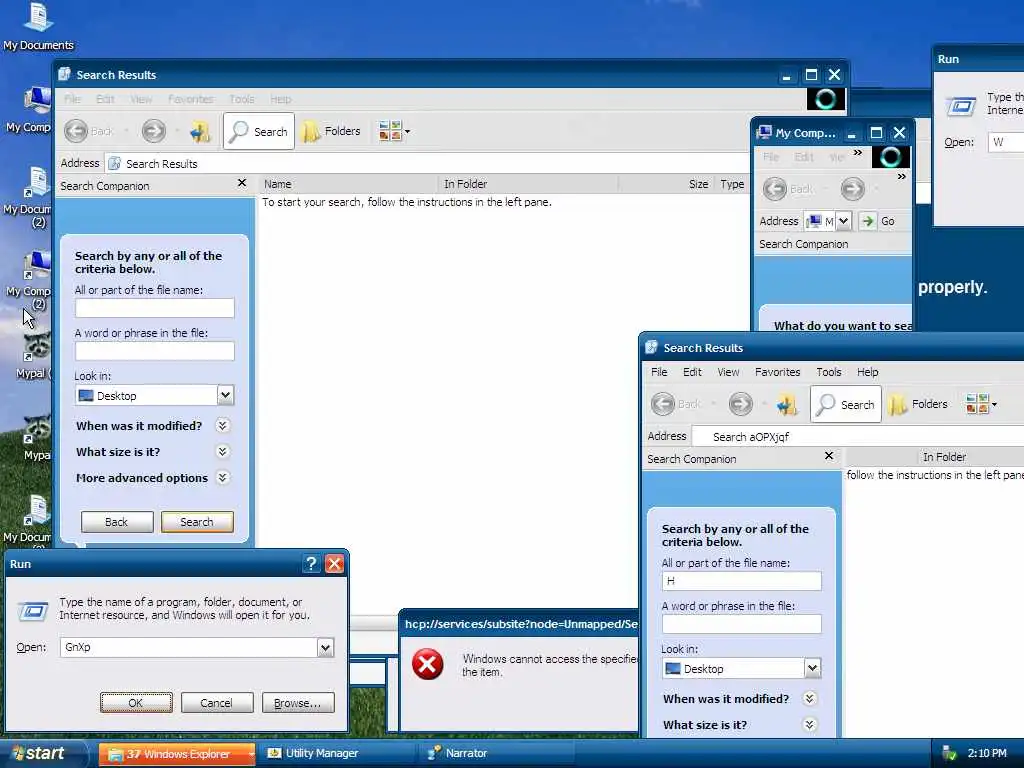Open the Favorites menu in the front Search Results window
The width and height of the screenshot is (1024, 768).
tap(777, 372)
